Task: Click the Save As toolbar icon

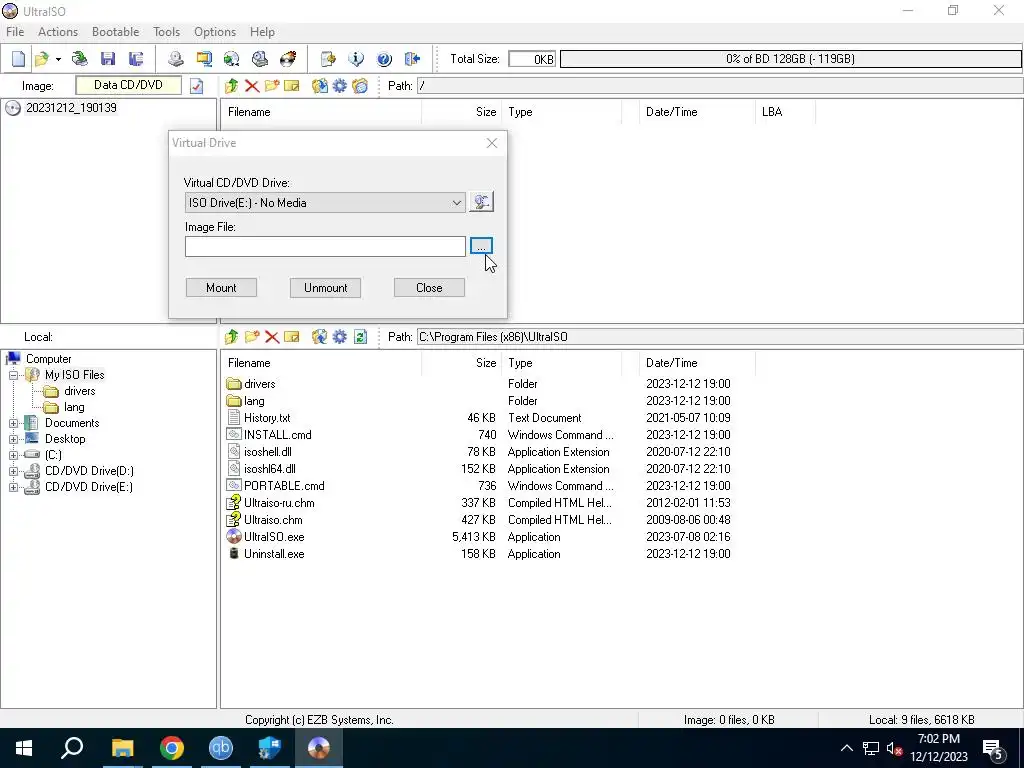Action: 136,59
